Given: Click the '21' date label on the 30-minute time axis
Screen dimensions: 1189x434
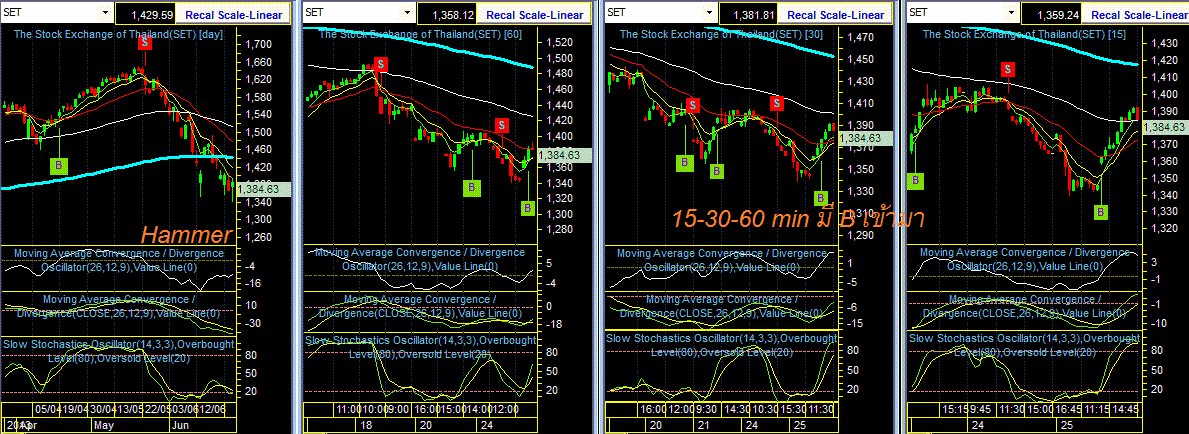Looking at the screenshot, I should point(703,426).
